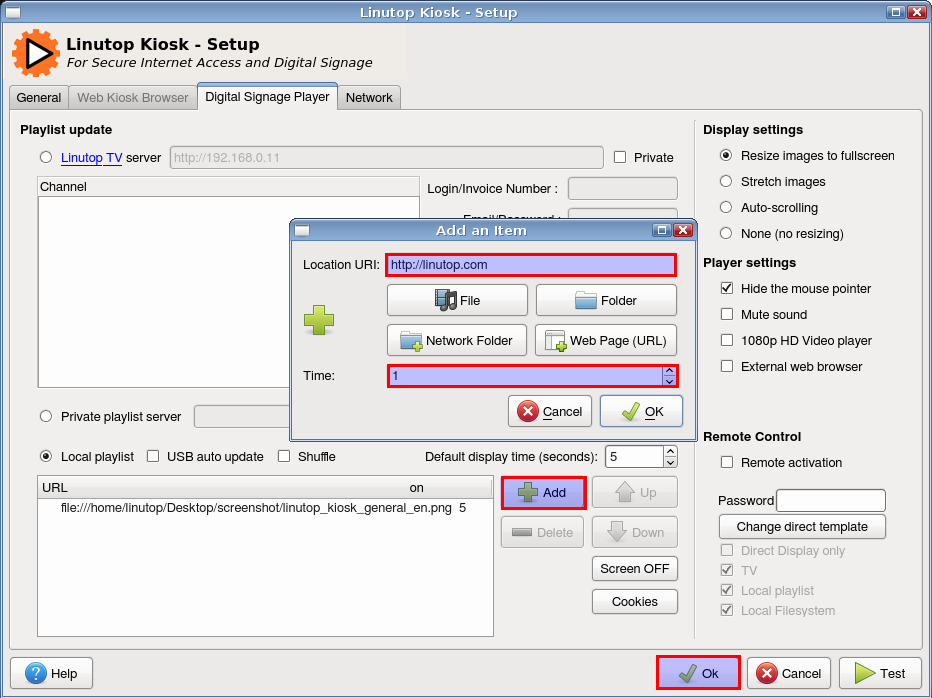Increase the default display time
The height and width of the screenshot is (698, 932).
click(x=670, y=452)
